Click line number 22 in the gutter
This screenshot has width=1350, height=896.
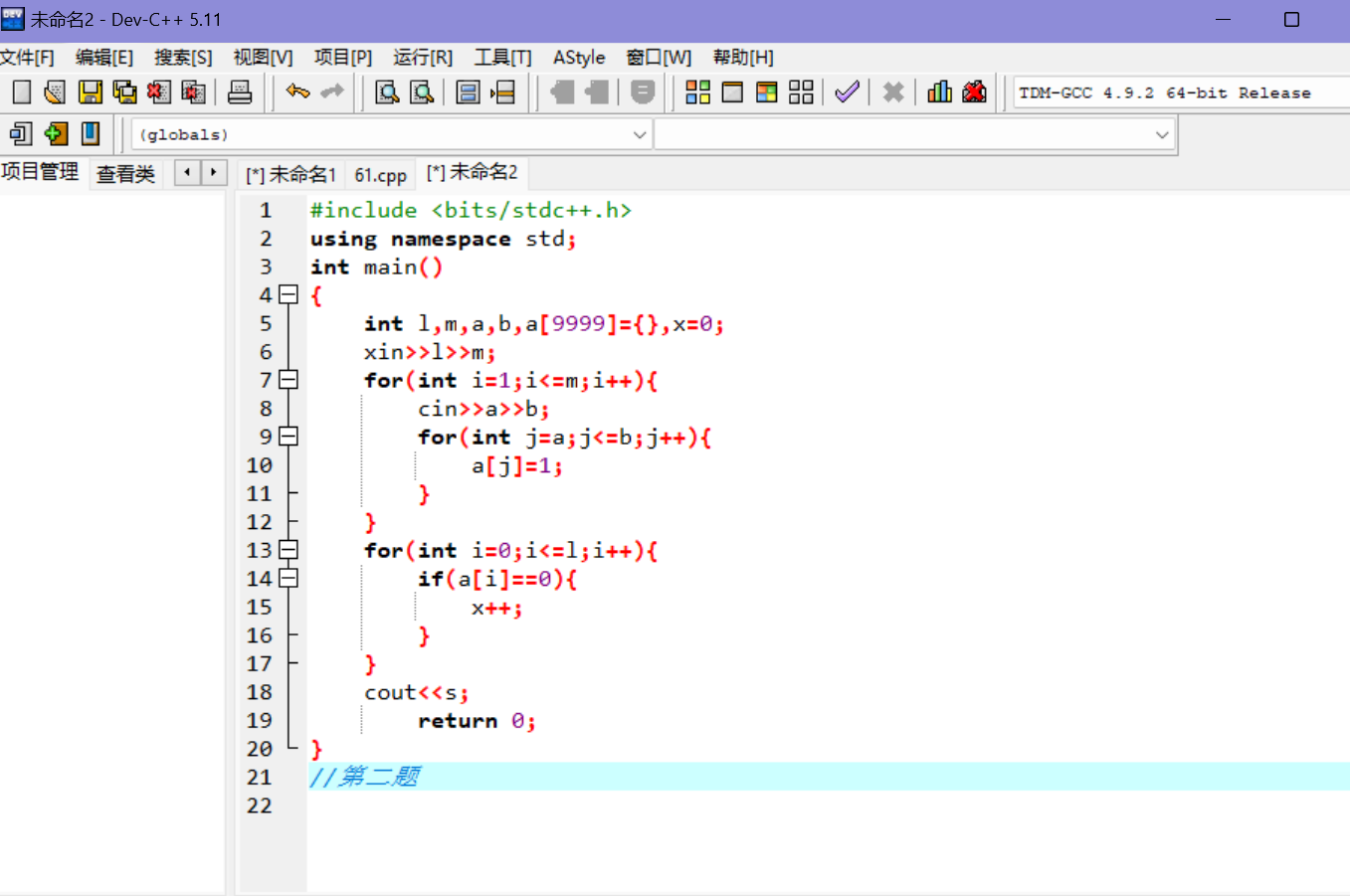click(x=259, y=806)
